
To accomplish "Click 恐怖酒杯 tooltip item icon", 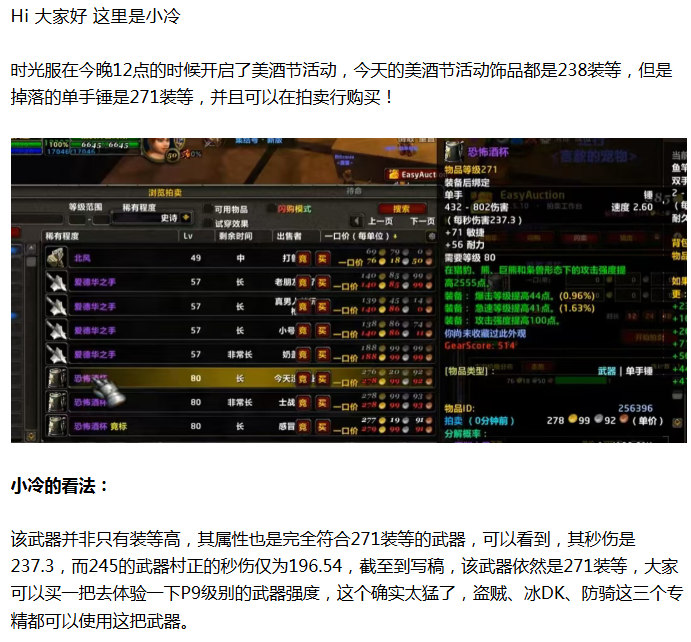I will [x=454, y=152].
